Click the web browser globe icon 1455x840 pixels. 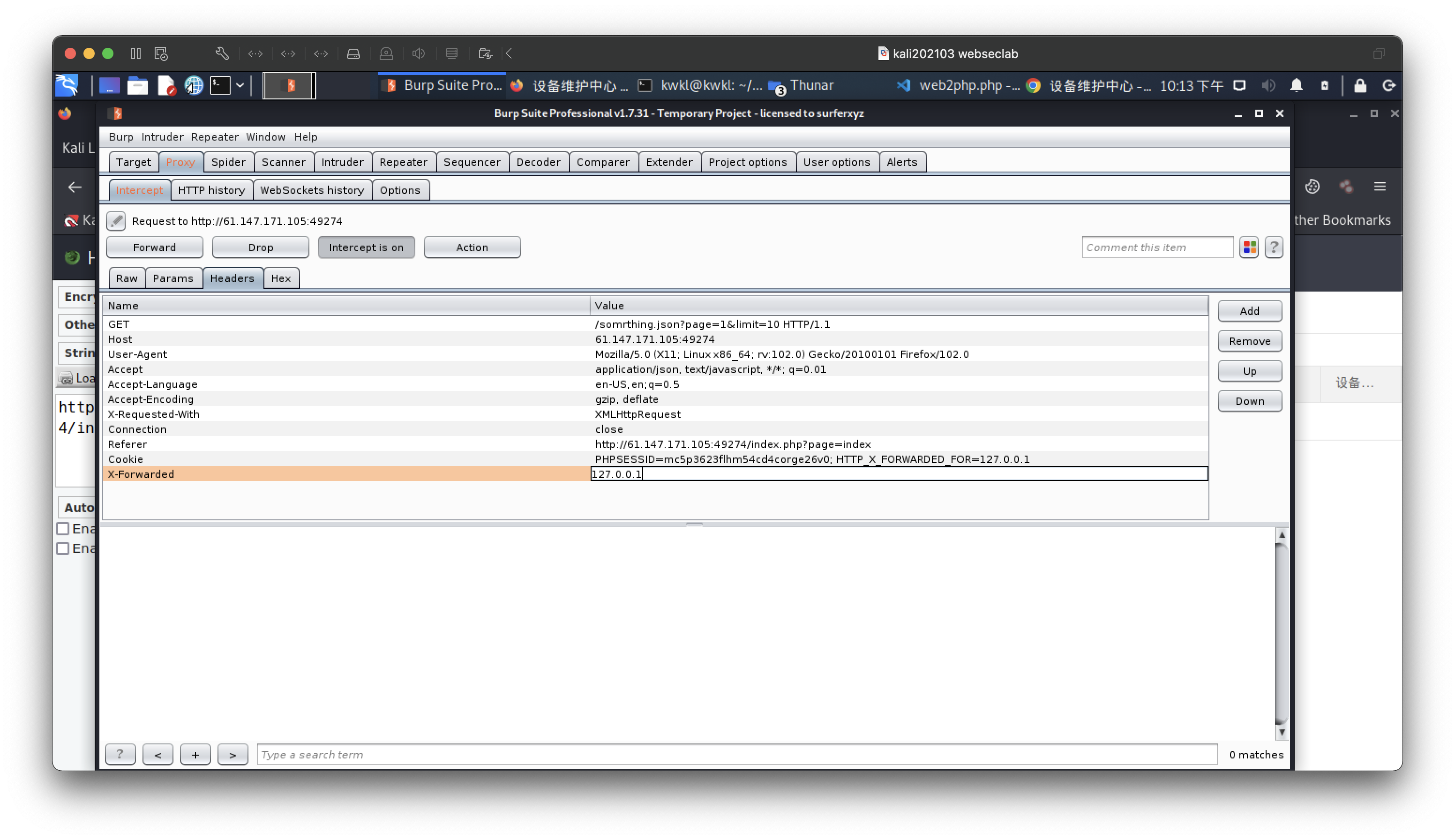click(x=193, y=85)
